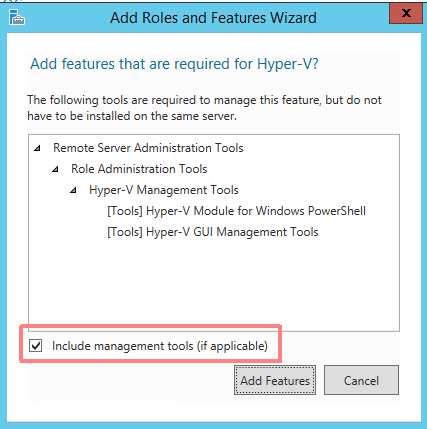This screenshot has height=429, width=427.
Task: Select Role Administration Tools tree item
Action: pyautogui.click(x=139, y=169)
